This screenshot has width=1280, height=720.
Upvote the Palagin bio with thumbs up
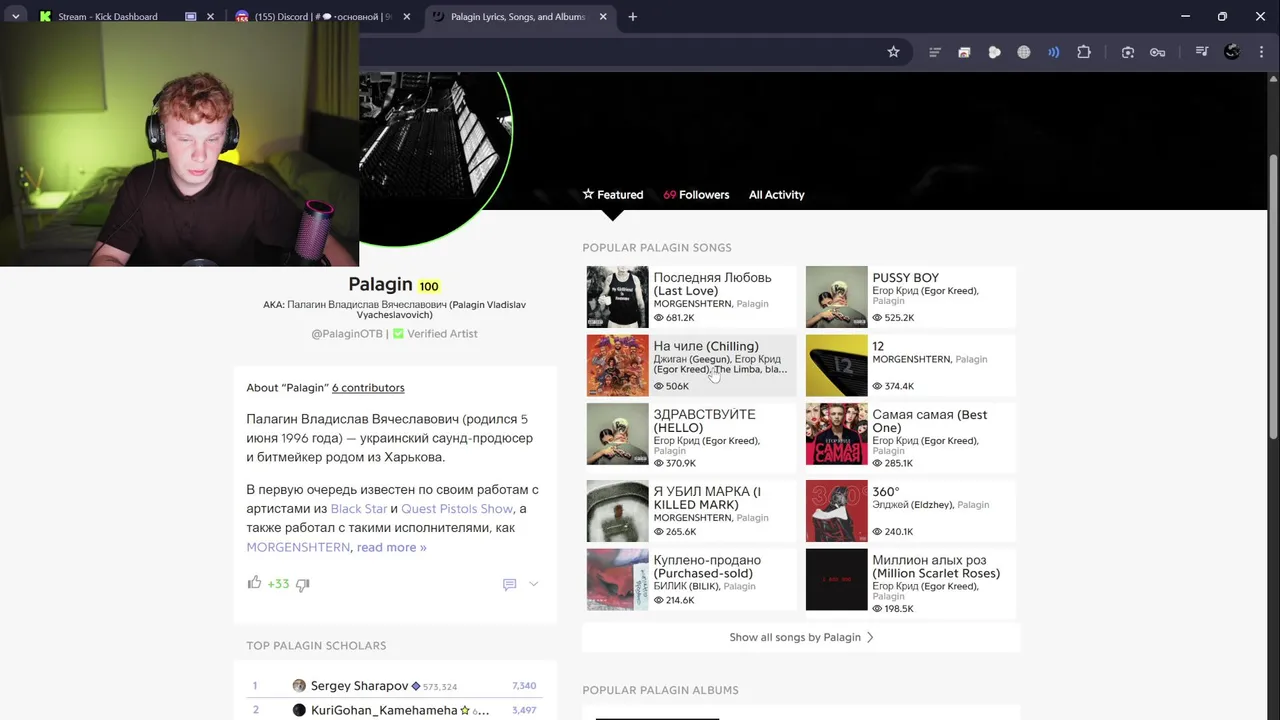254,583
